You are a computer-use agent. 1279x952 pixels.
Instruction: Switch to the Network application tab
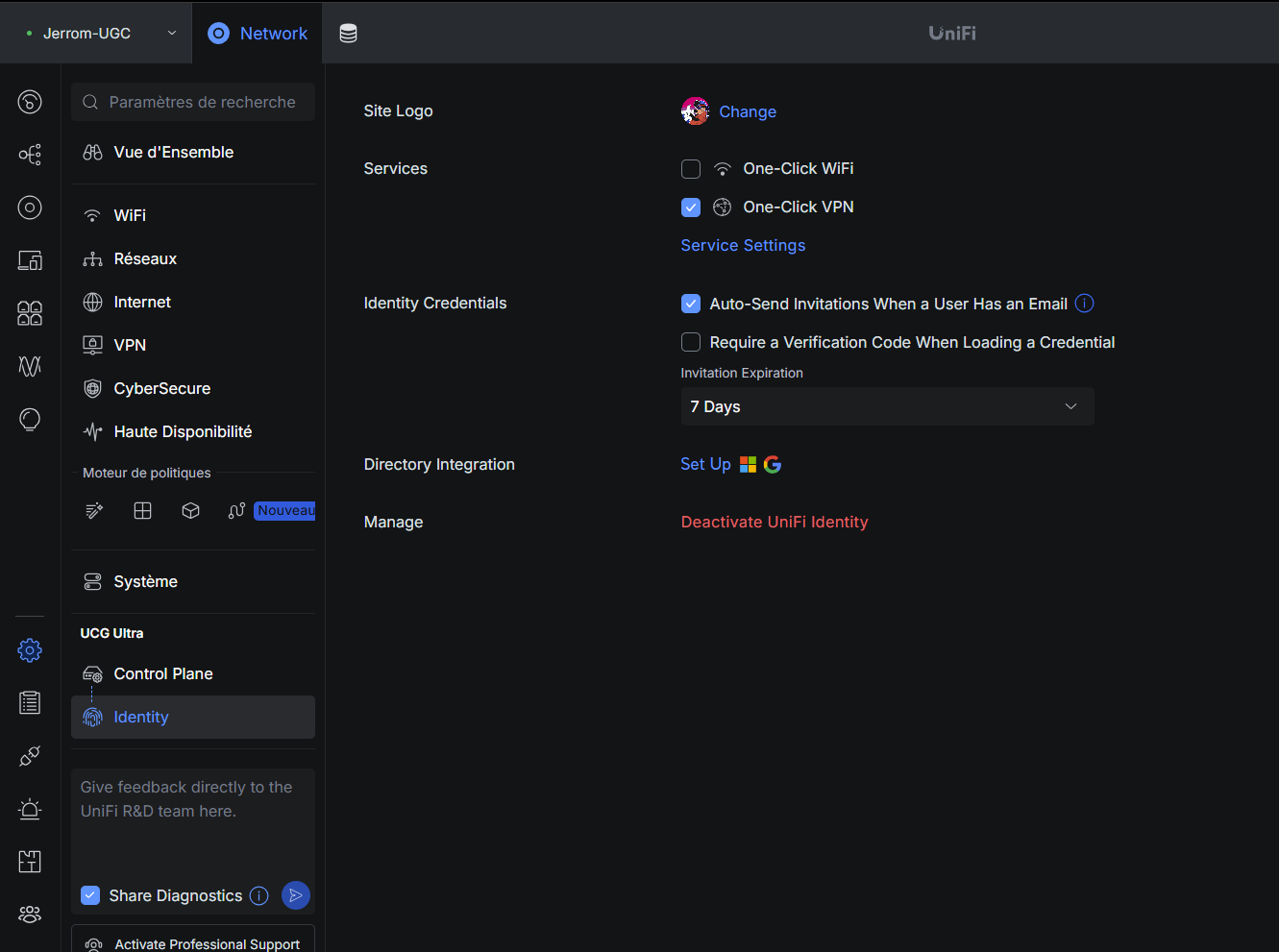tap(258, 33)
